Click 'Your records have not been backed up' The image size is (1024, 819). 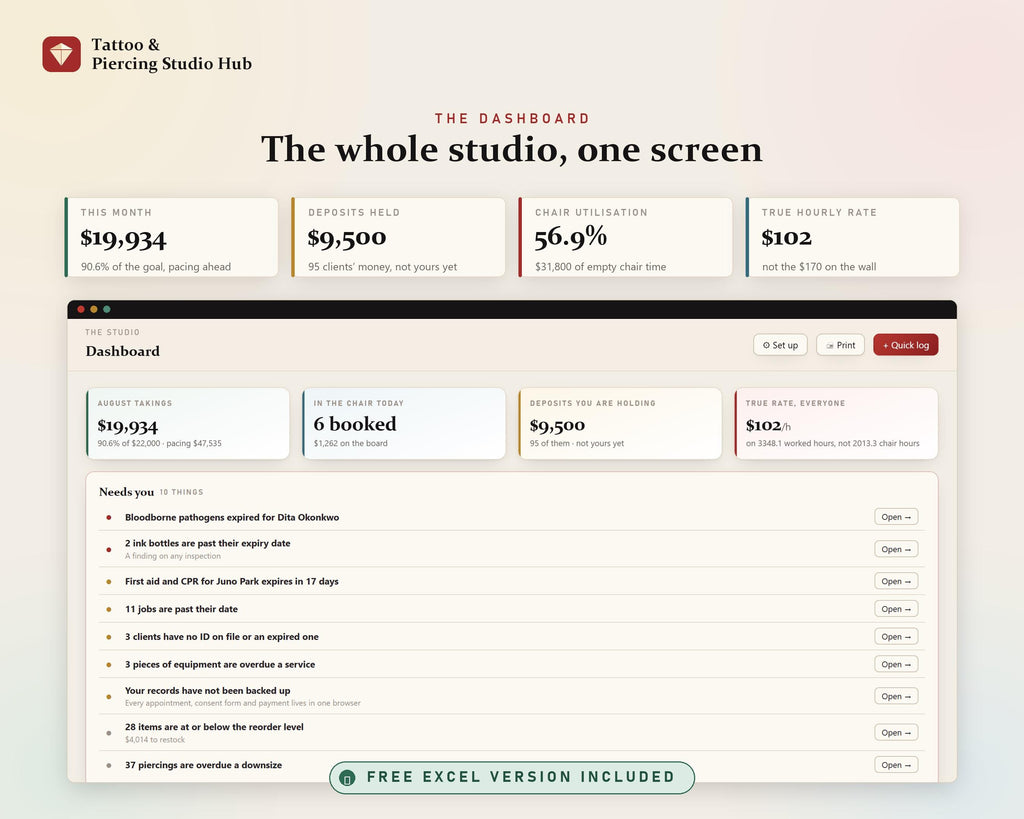208,691
